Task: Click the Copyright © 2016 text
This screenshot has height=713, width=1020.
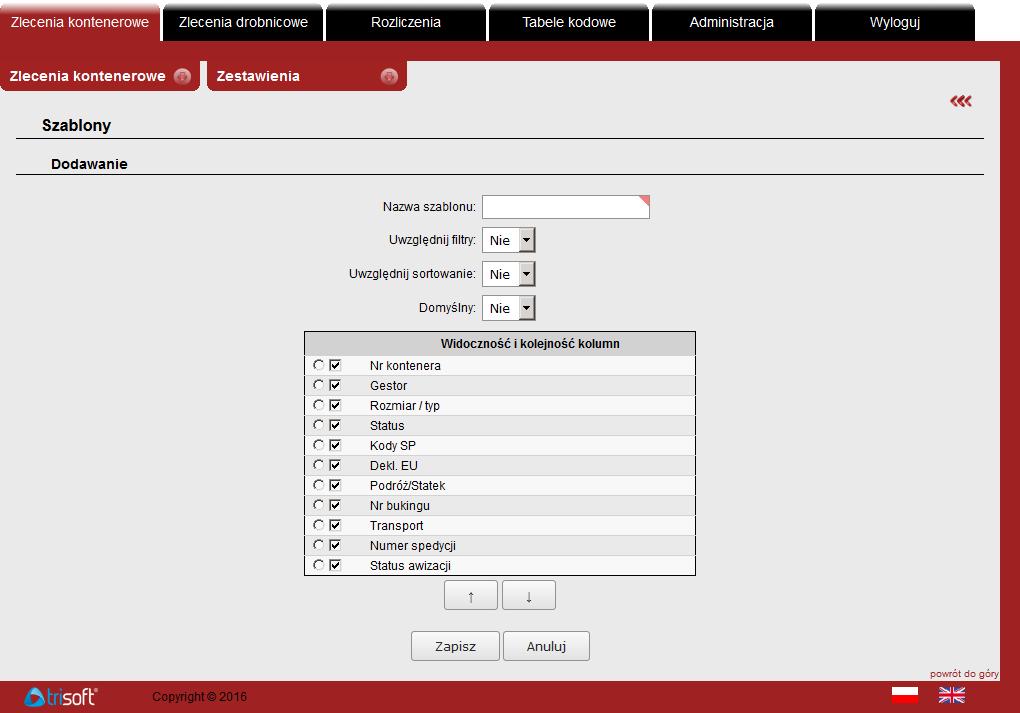Action: point(200,697)
